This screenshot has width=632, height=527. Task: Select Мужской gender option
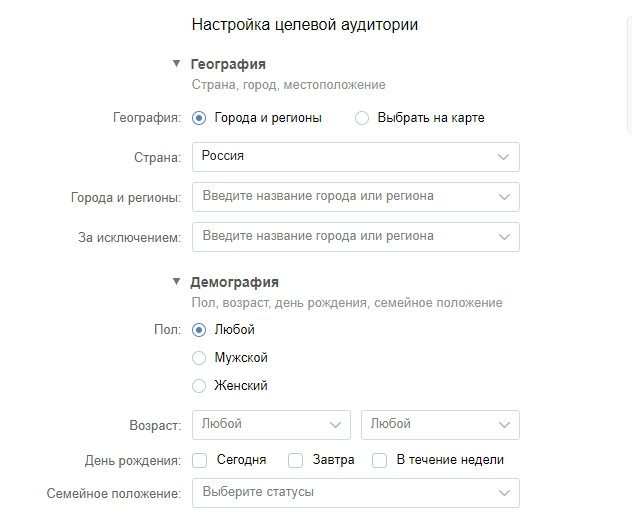coord(199,358)
